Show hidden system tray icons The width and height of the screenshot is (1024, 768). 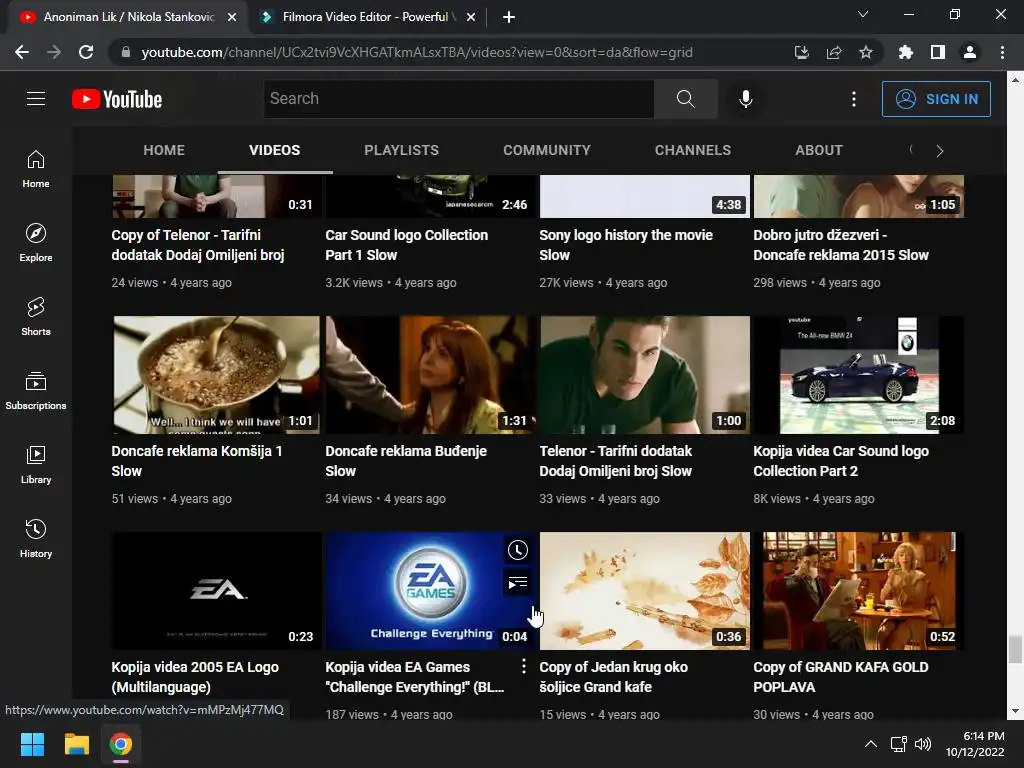coord(871,744)
